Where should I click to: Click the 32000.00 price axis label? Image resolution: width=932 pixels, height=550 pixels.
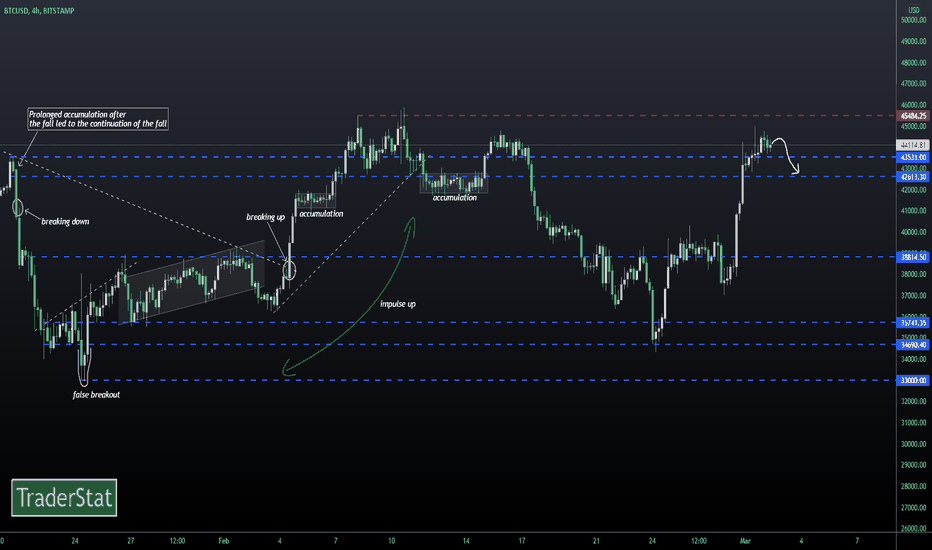(x=914, y=401)
